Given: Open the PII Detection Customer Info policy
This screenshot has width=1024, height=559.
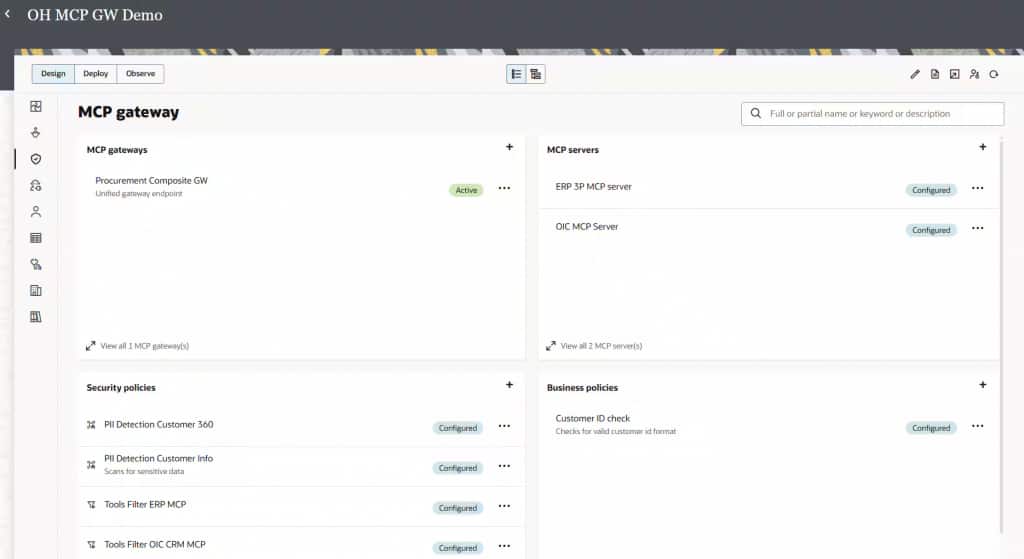Looking at the screenshot, I should tap(159, 458).
